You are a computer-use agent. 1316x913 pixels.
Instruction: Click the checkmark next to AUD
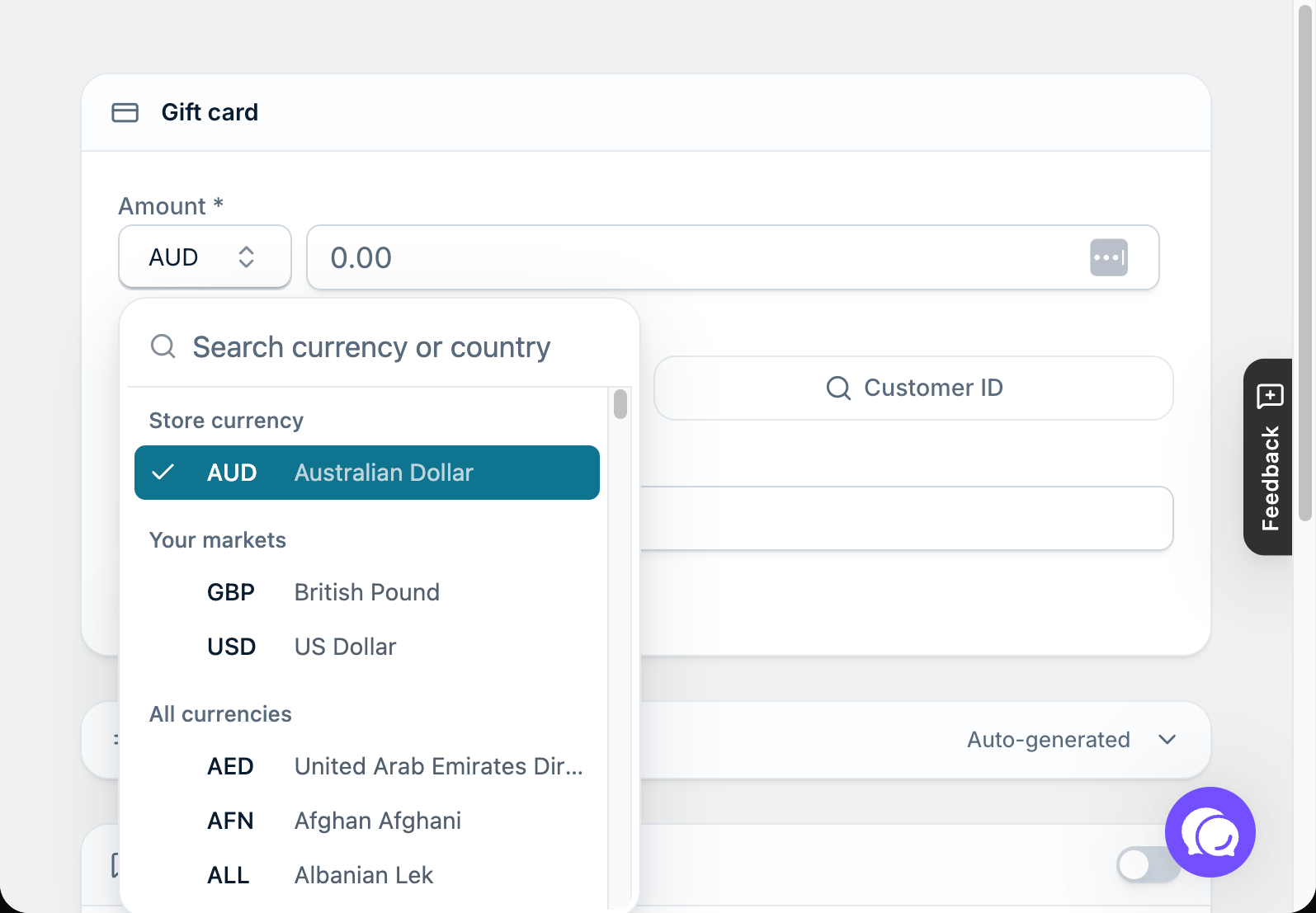click(x=163, y=473)
